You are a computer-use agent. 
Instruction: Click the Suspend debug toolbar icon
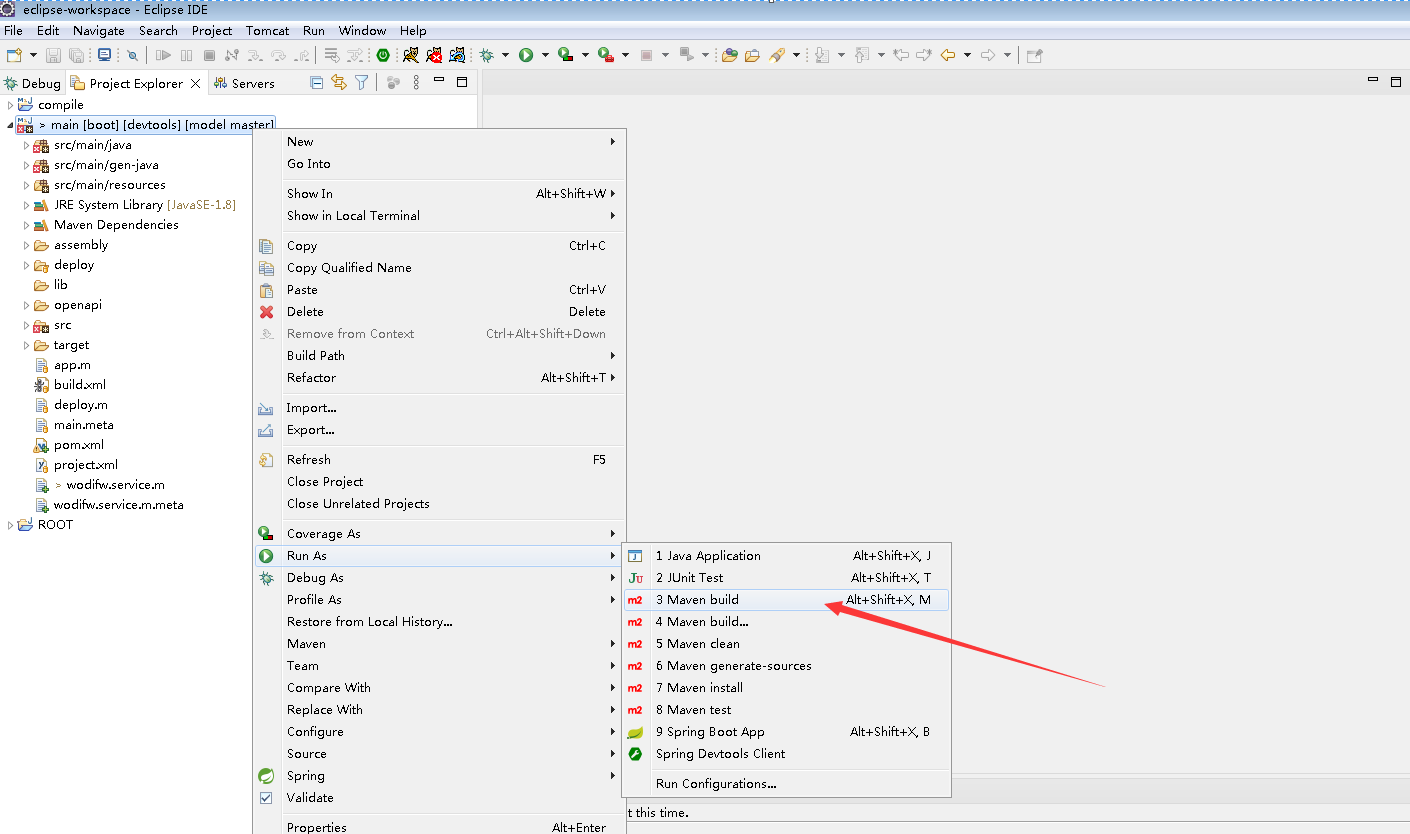pyautogui.click(x=186, y=55)
